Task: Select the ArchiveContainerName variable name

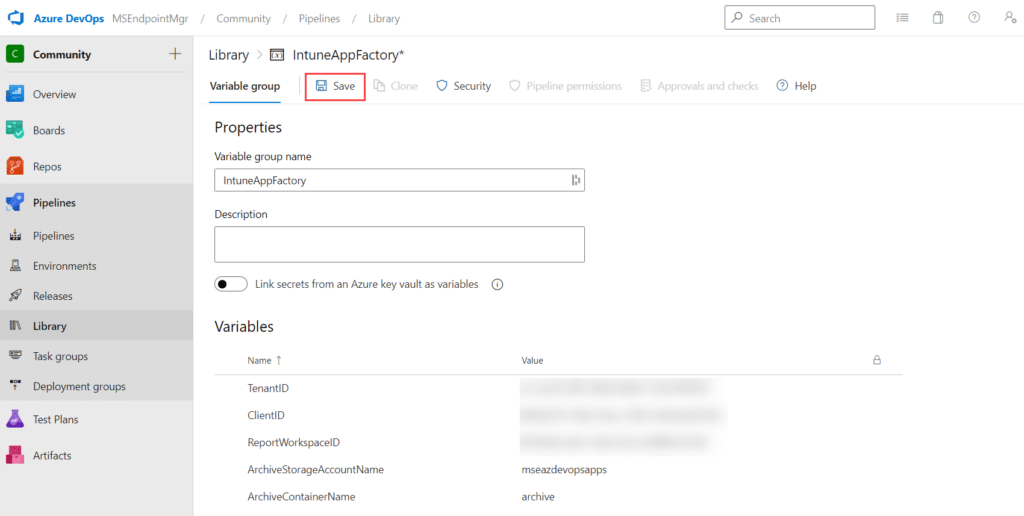Action: tap(301, 496)
